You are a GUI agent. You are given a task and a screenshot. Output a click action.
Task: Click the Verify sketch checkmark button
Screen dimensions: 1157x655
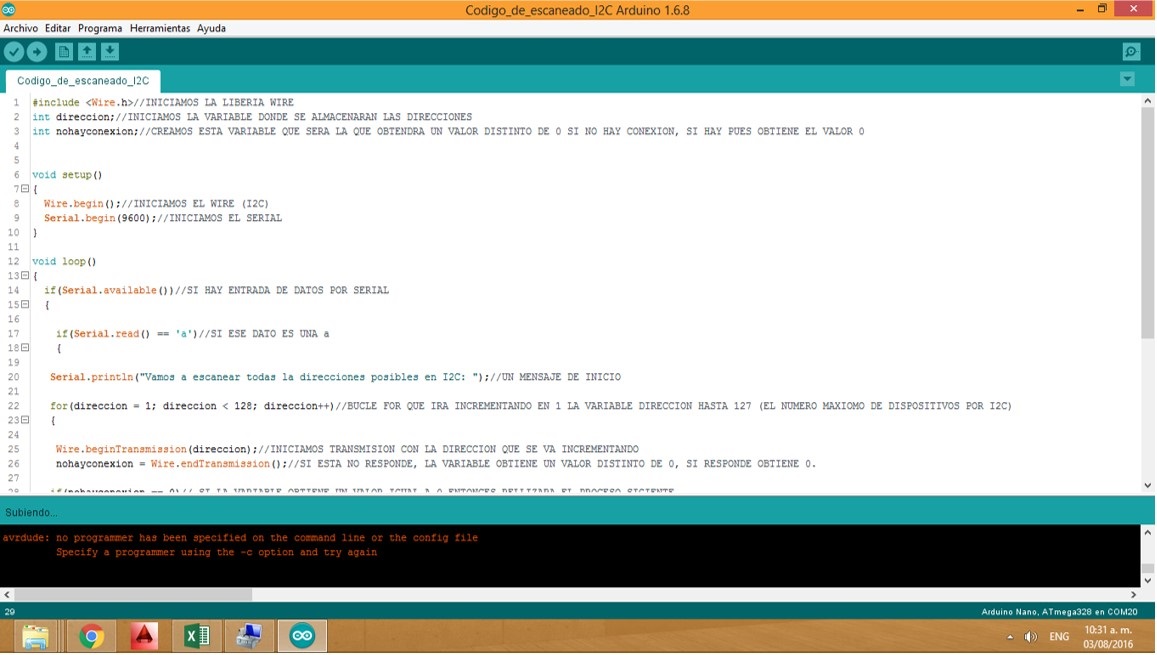point(14,52)
